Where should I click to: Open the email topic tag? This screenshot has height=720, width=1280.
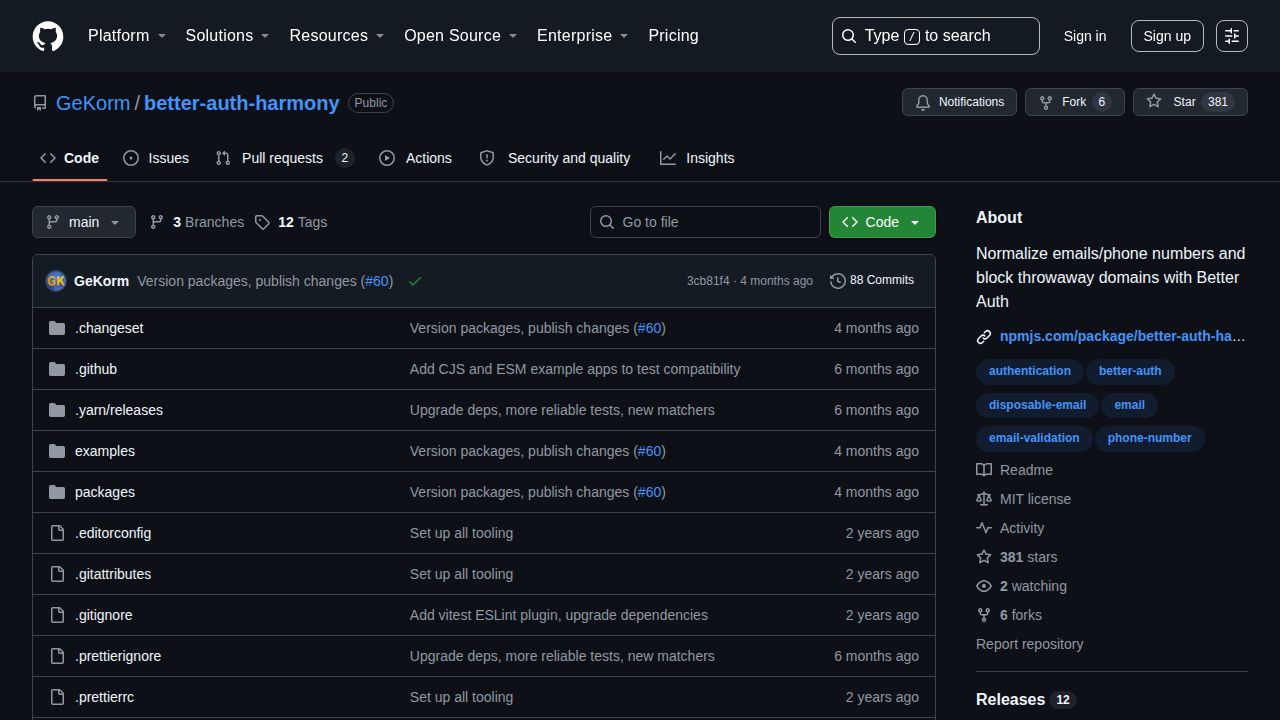click(x=1129, y=405)
